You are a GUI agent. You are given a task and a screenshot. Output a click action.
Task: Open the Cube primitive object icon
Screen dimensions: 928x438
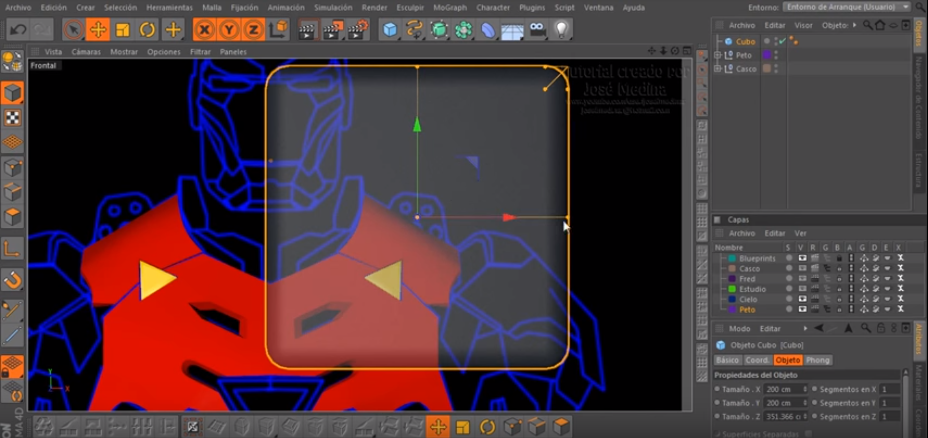pyautogui.click(x=389, y=29)
